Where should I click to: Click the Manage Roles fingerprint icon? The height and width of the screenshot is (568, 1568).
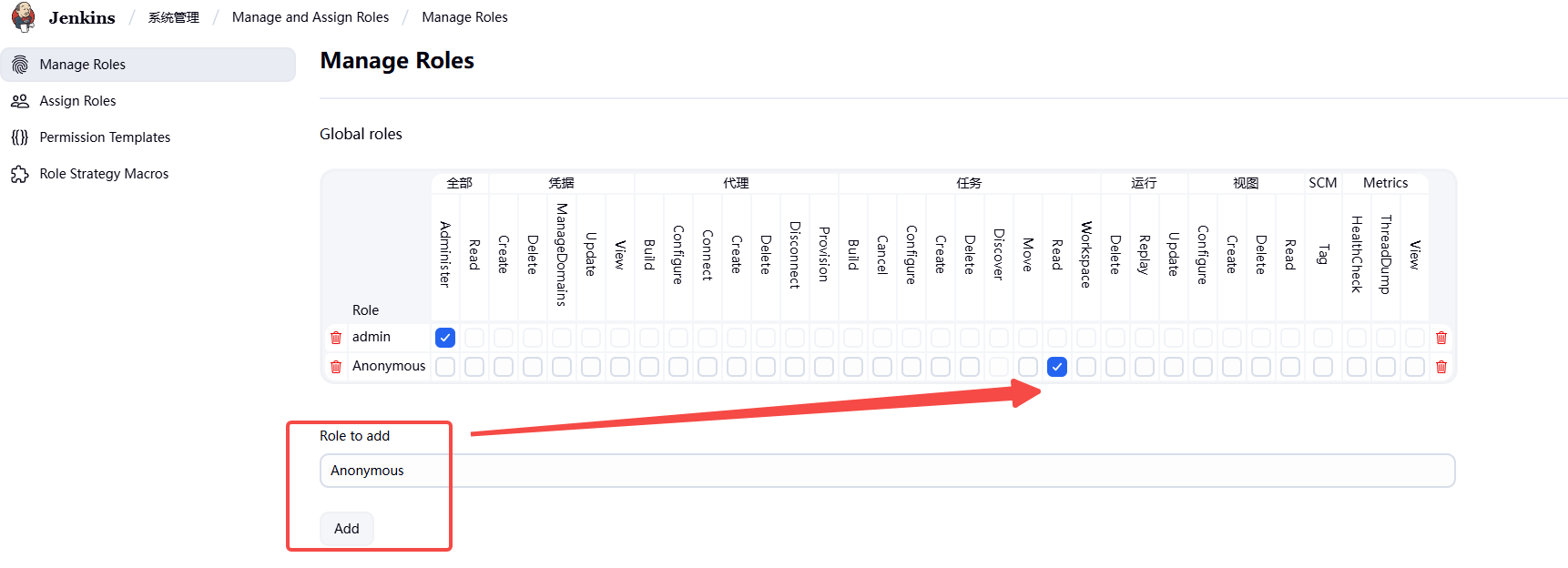coord(20,65)
